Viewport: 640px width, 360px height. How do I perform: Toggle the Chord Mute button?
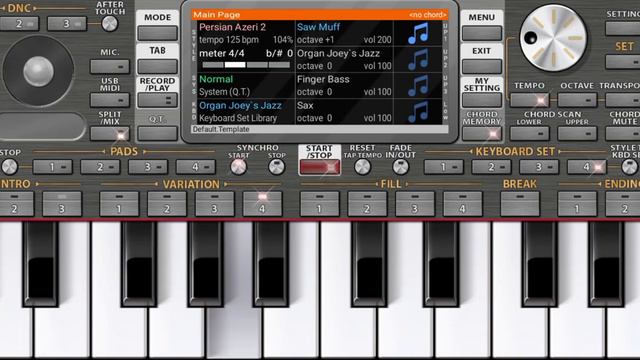pyautogui.click(x=623, y=133)
